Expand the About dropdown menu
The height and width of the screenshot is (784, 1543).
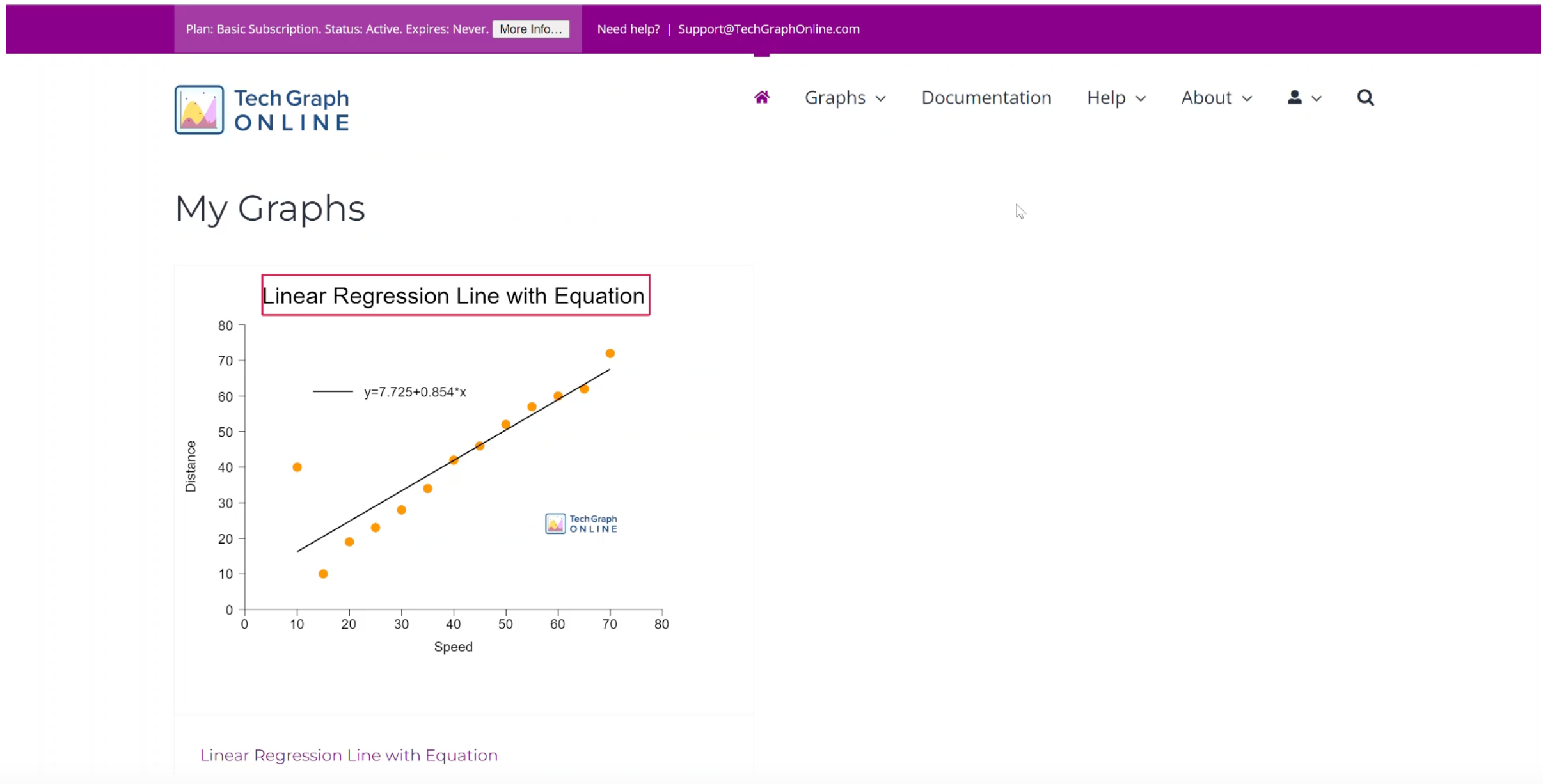tap(1215, 98)
